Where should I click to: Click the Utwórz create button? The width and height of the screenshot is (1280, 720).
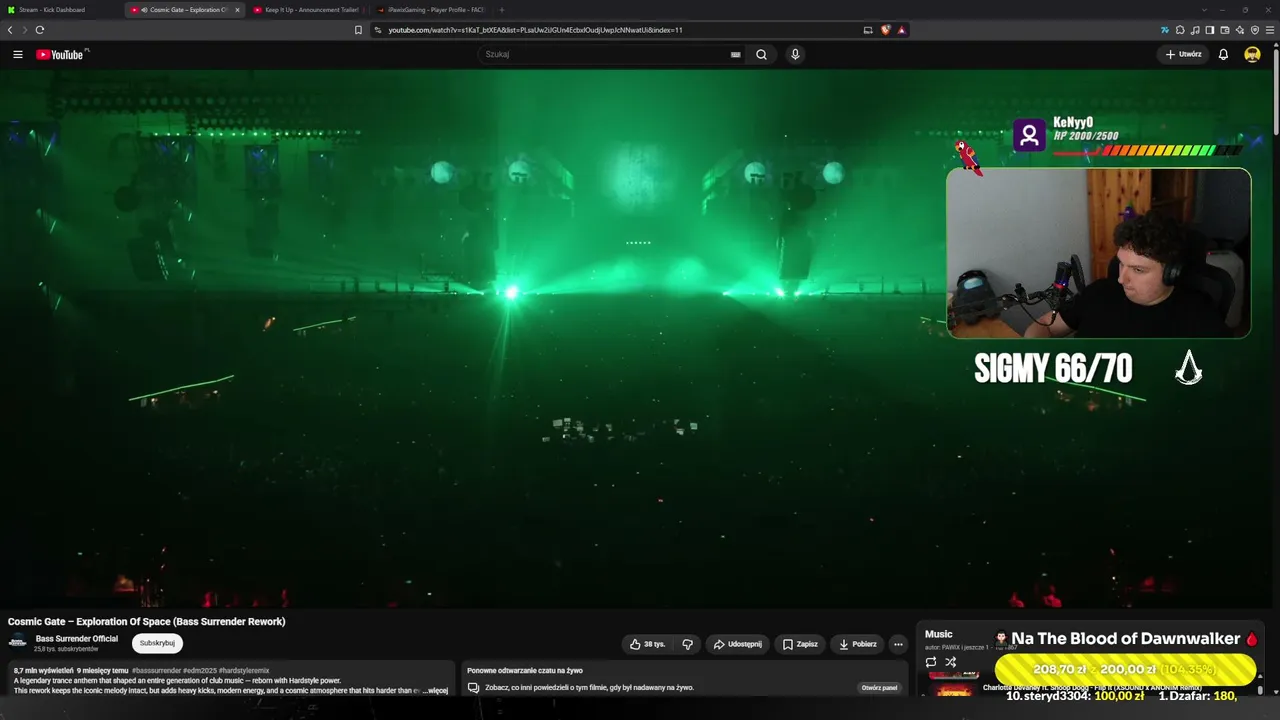[1183, 54]
